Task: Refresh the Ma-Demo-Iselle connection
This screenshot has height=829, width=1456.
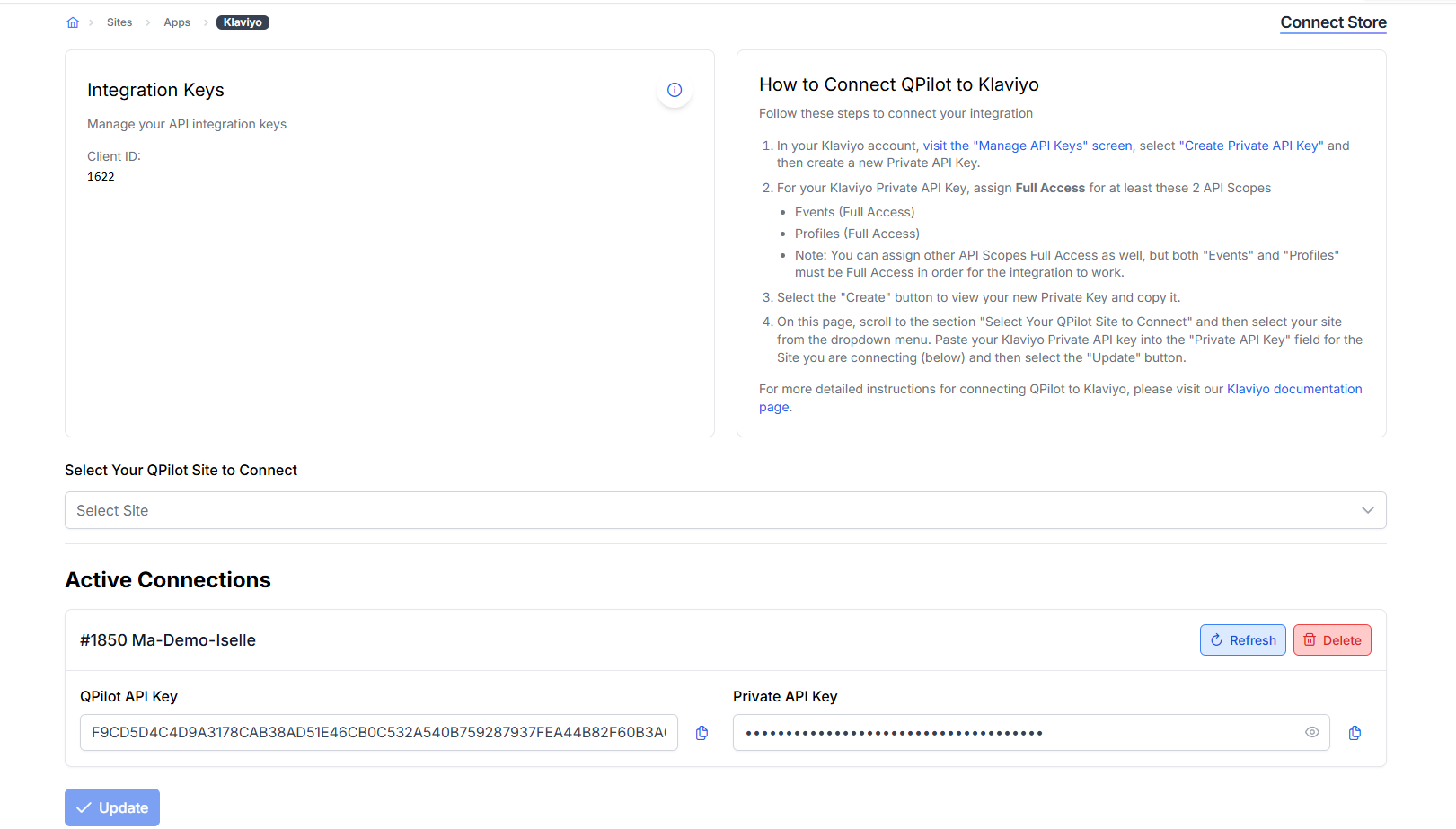Action: click(x=1243, y=640)
